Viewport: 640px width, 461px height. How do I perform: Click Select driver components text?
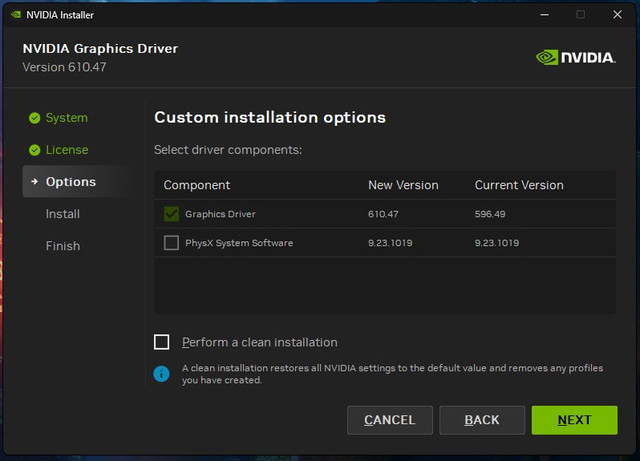[x=228, y=150]
